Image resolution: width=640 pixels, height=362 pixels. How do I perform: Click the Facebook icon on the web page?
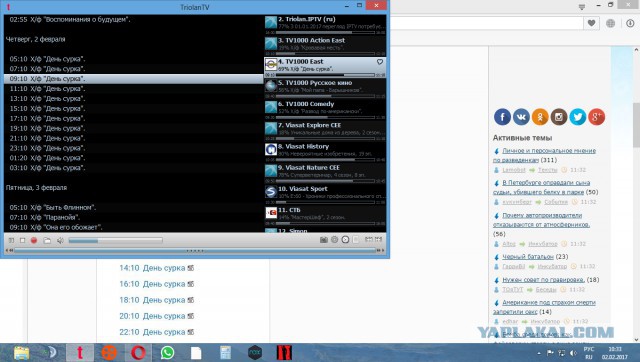(502, 117)
